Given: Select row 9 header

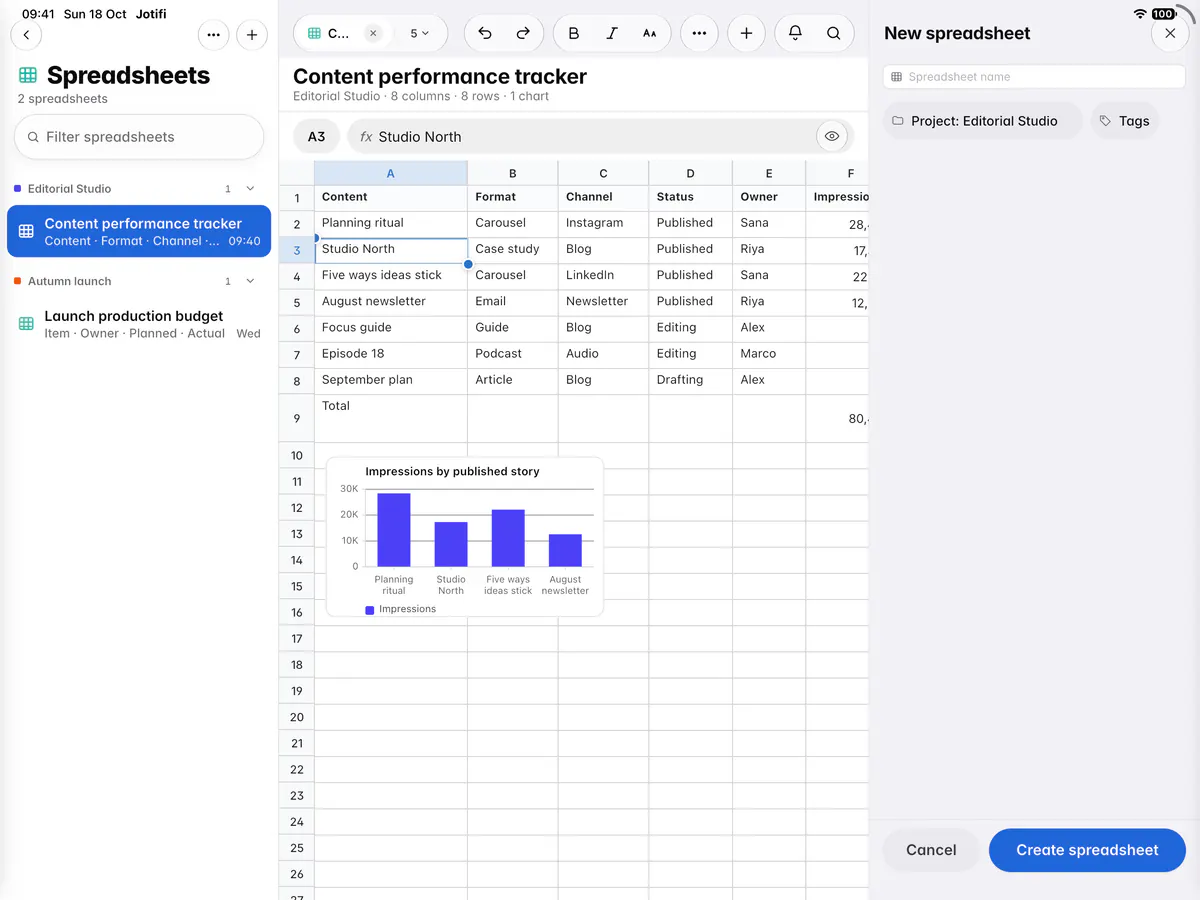Looking at the screenshot, I should coord(297,419).
